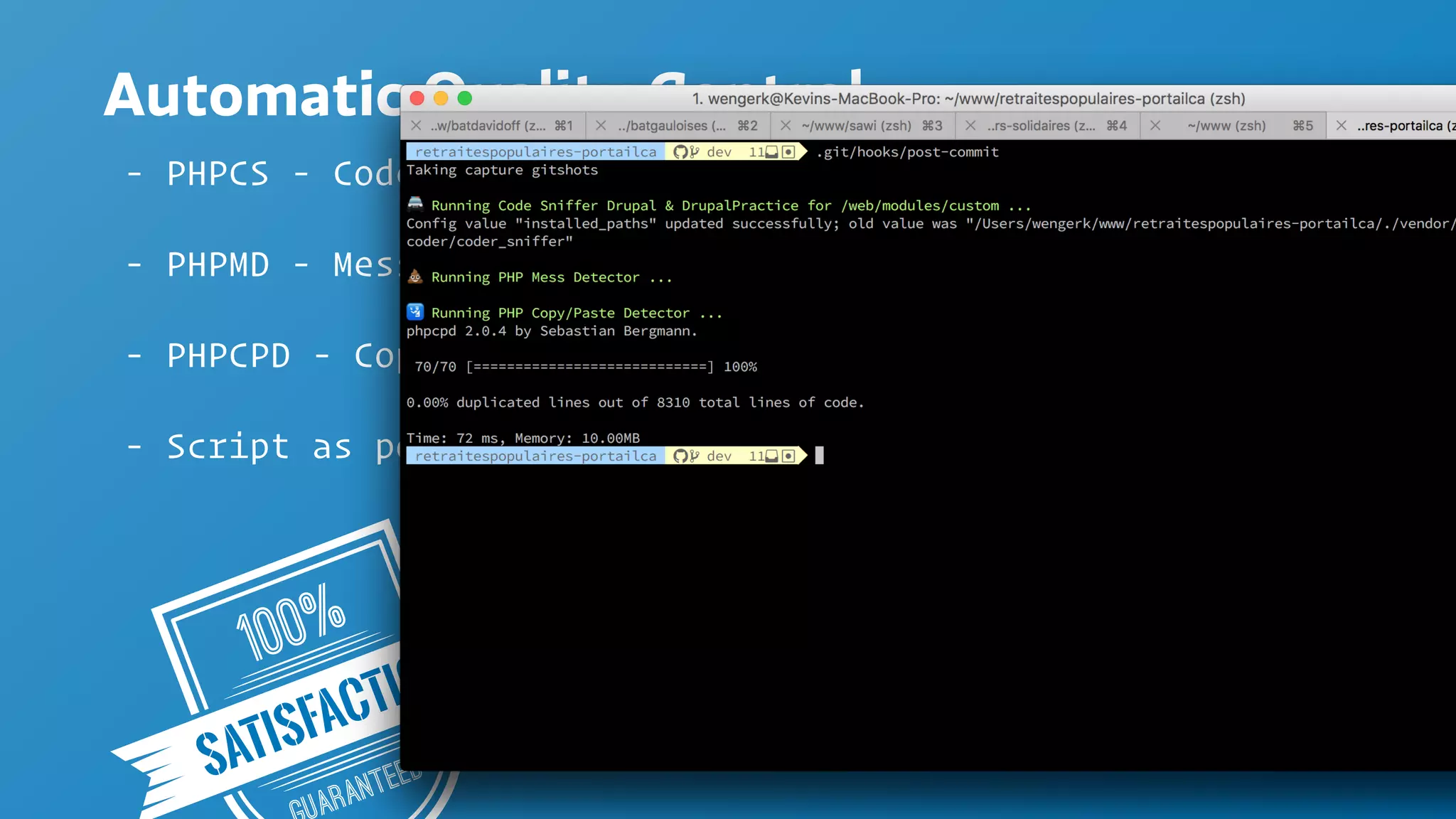The image size is (1456, 819).
Task: Click the yellow minimize window button
Action: click(441, 98)
